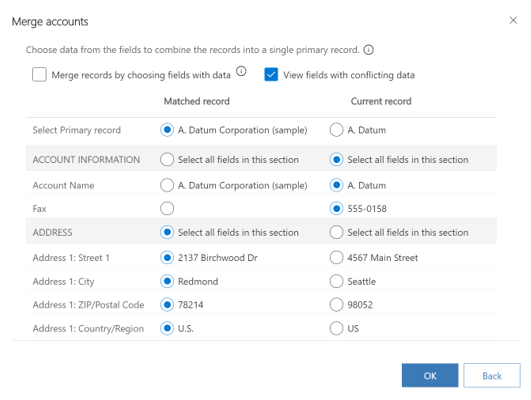Select Fax value 555-0158

[x=336, y=209]
